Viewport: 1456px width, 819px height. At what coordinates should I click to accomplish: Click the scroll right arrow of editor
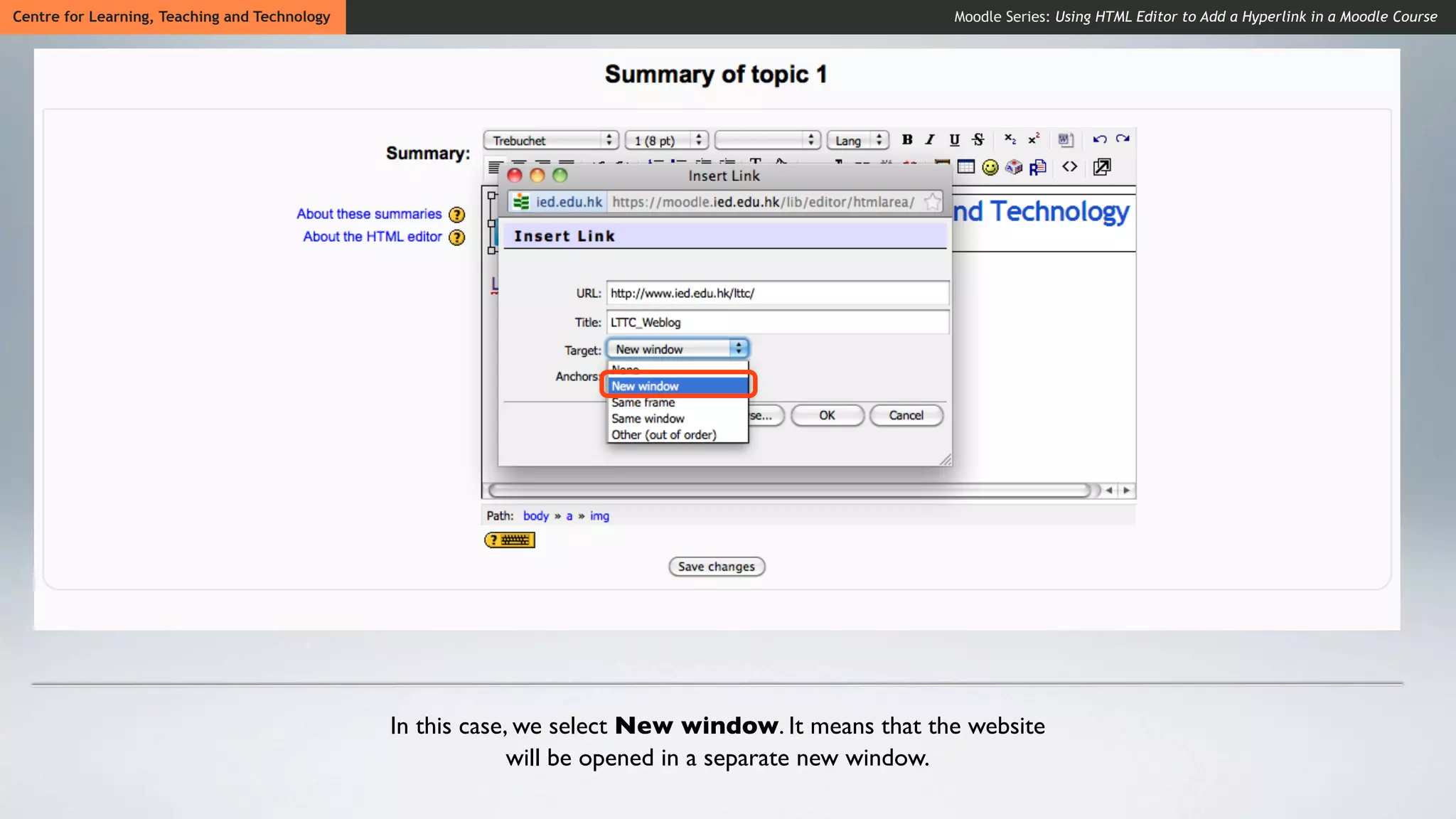coord(1127,491)
